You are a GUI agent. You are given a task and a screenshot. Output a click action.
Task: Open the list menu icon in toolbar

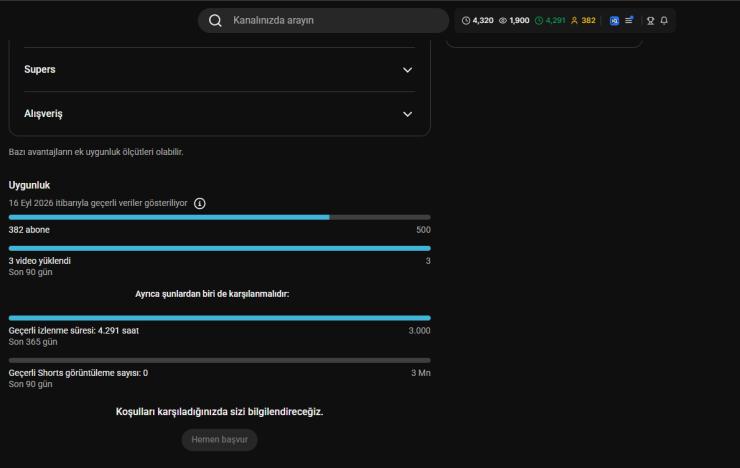pos(629,20)
